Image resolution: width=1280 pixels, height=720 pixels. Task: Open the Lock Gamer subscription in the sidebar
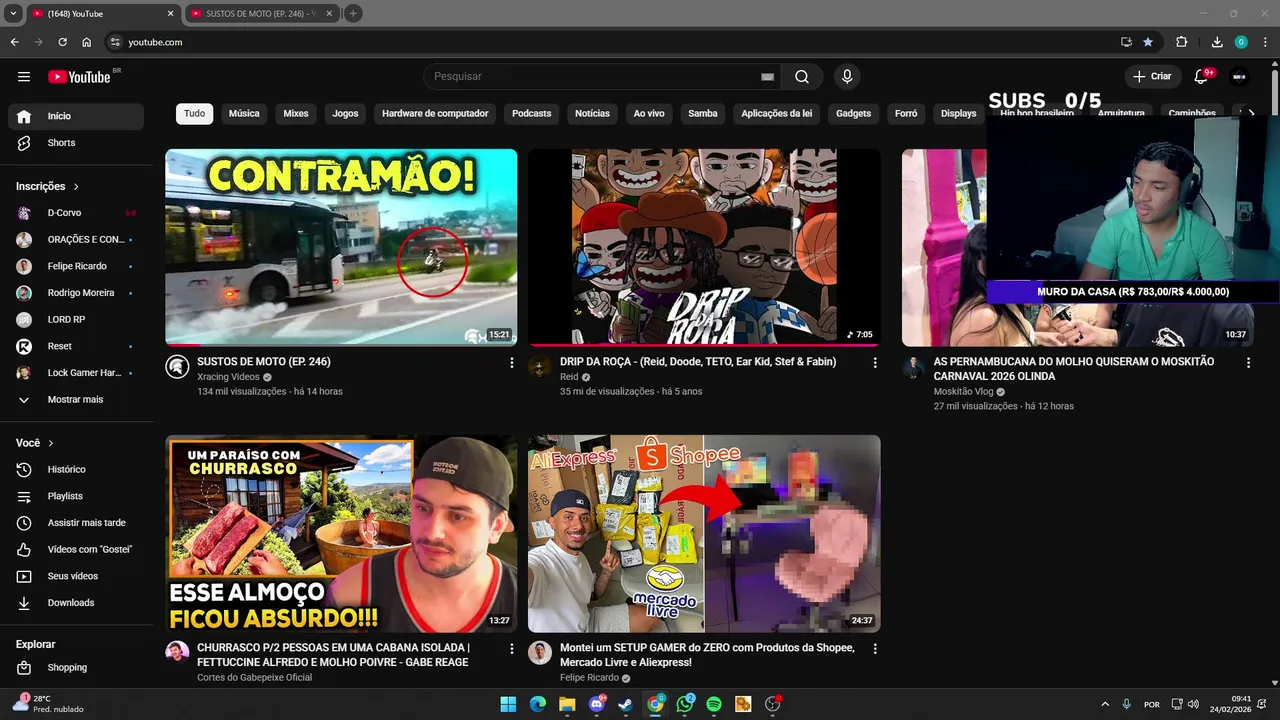click(x=76, y=373)
